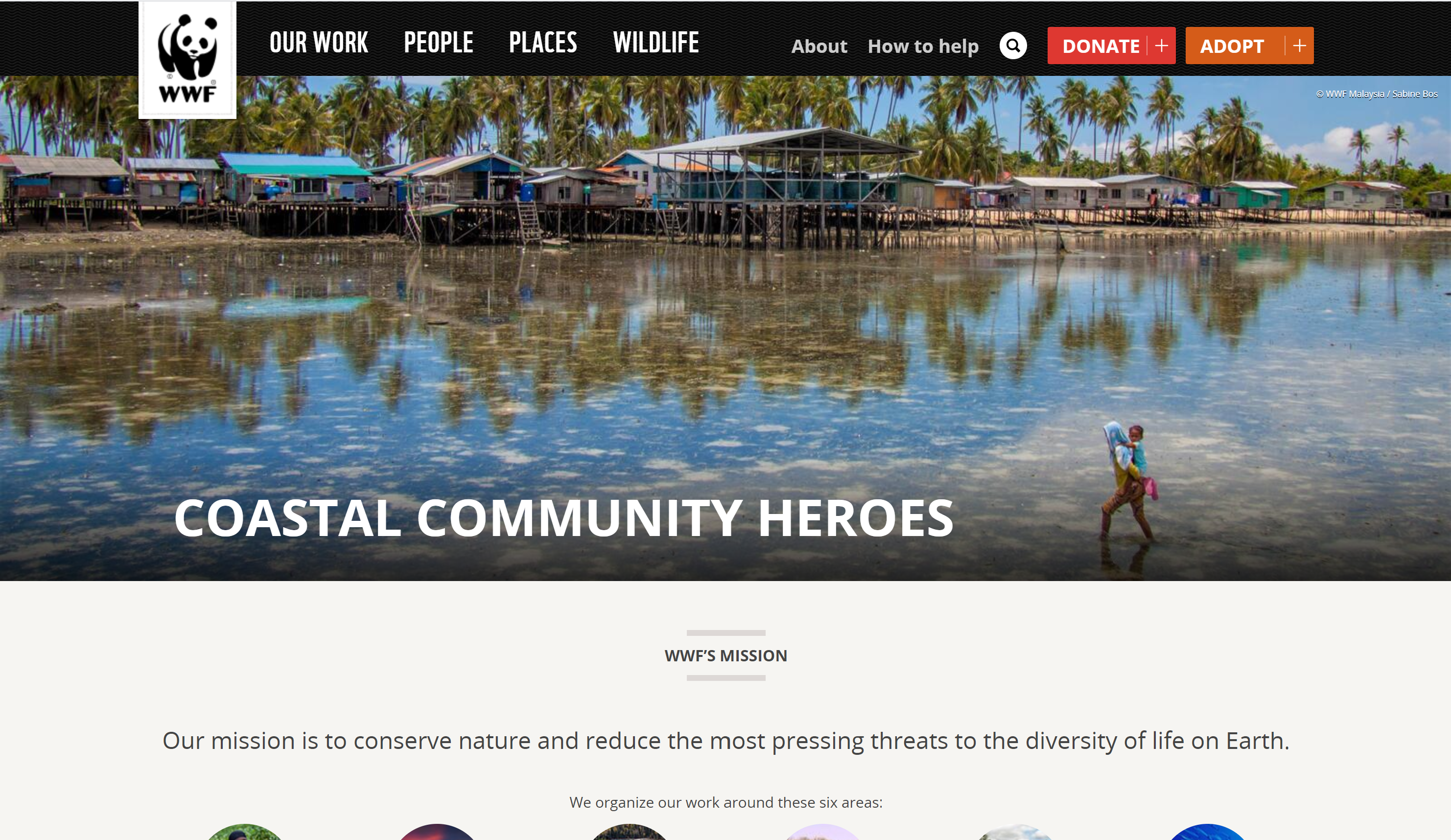Select the third dark work-area circle
Viewport: 1451px width, 840px height.
point(630,833)
